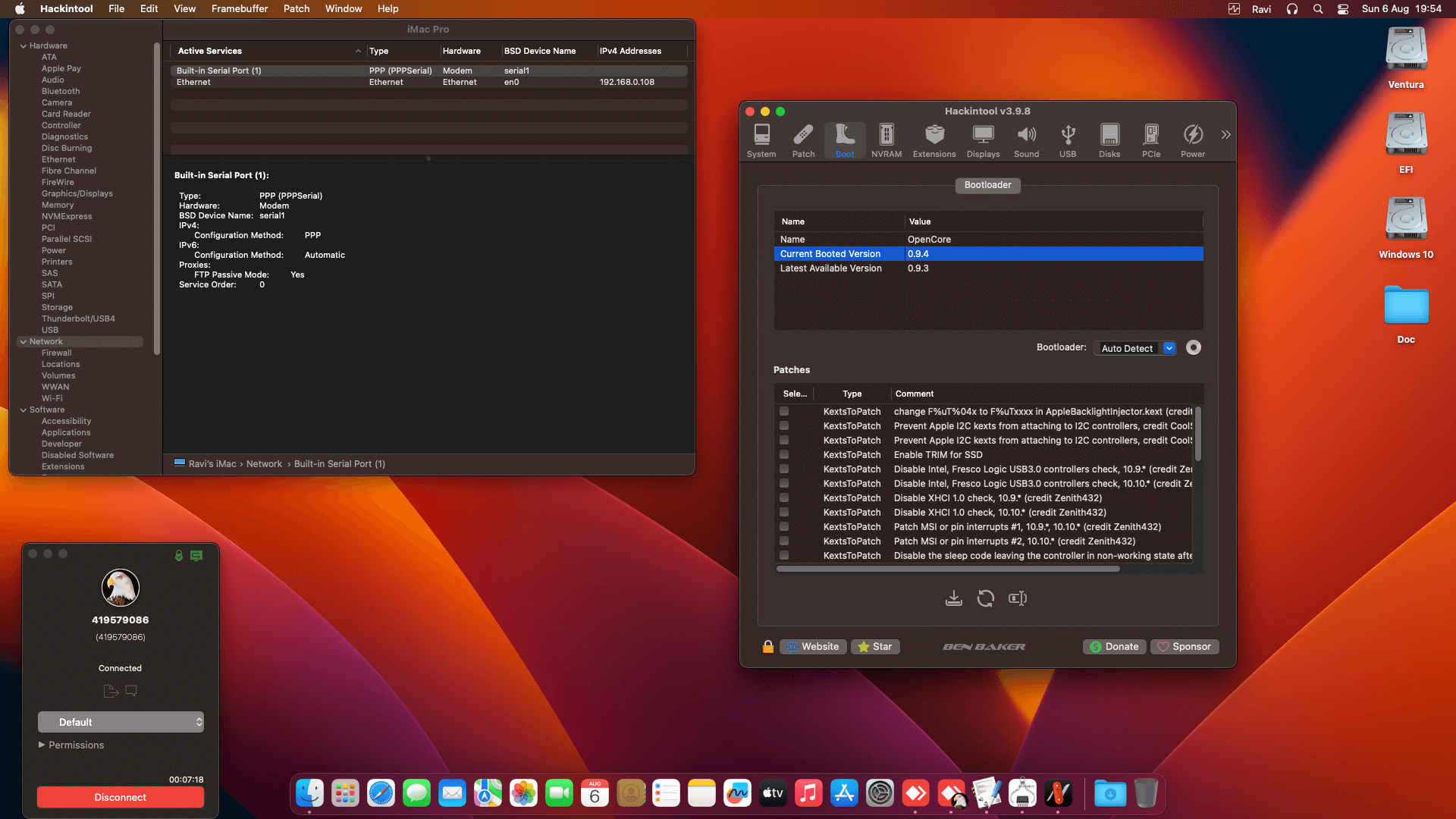Image resolution: width=1456 pixels, height=819 pixels.
Task: Open the EFI volume on desktop
Action: click(1406, 143)
